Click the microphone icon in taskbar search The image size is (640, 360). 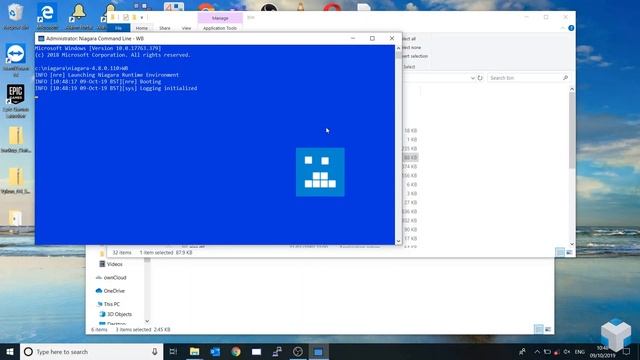point(155,351)
